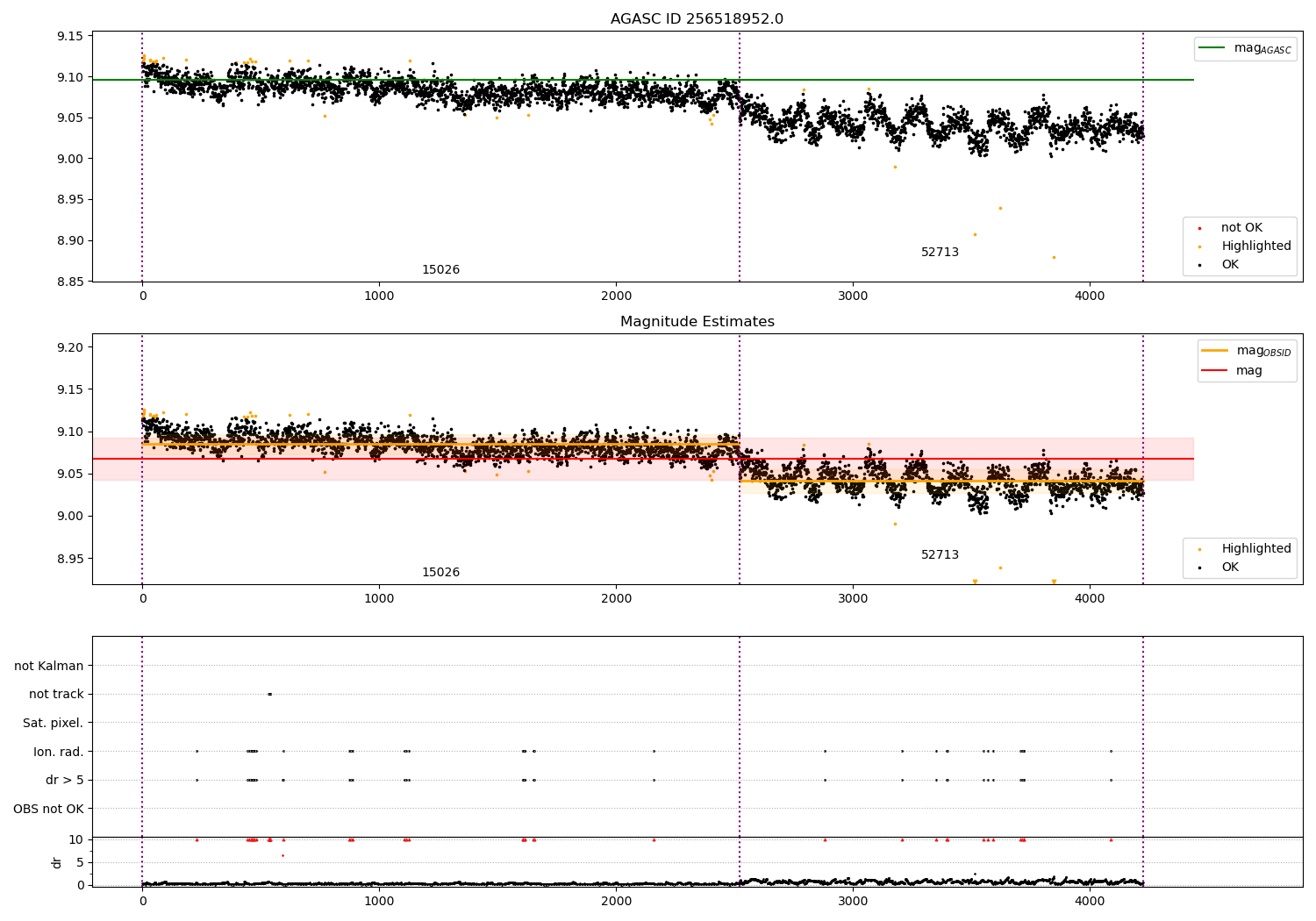Click the red mag line sample in middle legend
Screen dimensions: 1316x921
coord(1214,370)
